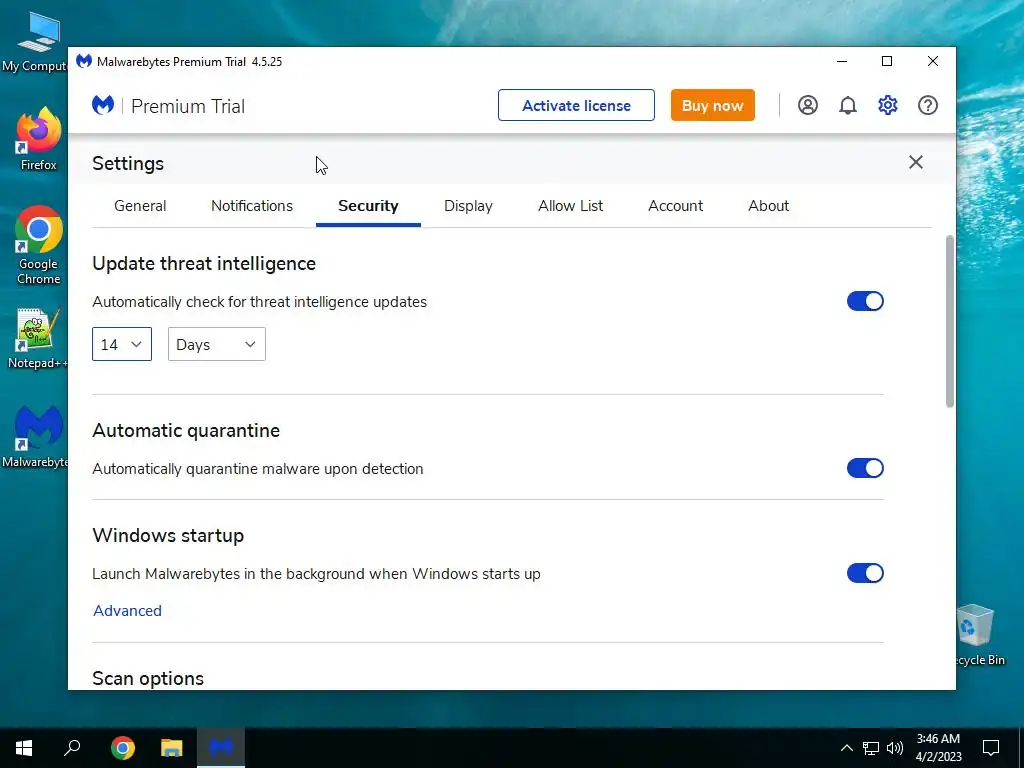Click the taskbar search magnifier
The height and width of the screenshot is (768, 1024).
click(x=72, y=748)
